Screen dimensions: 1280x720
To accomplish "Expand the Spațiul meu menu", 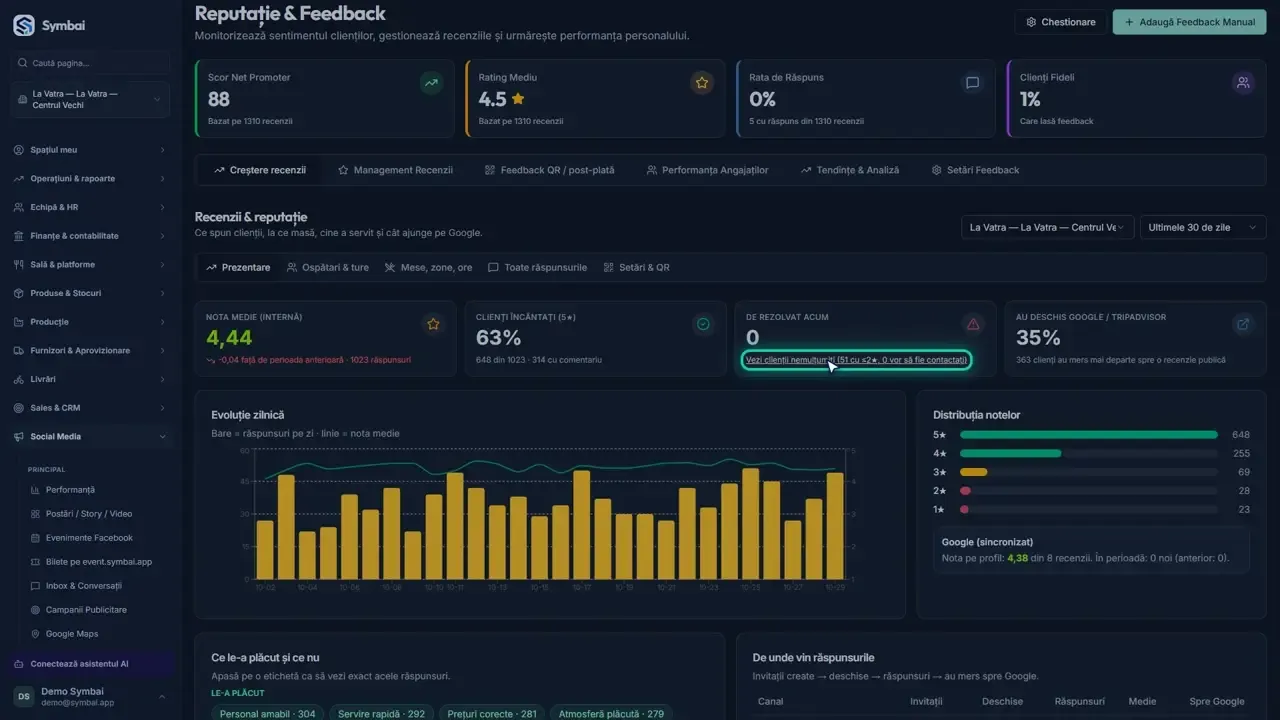I will [90, 150].
